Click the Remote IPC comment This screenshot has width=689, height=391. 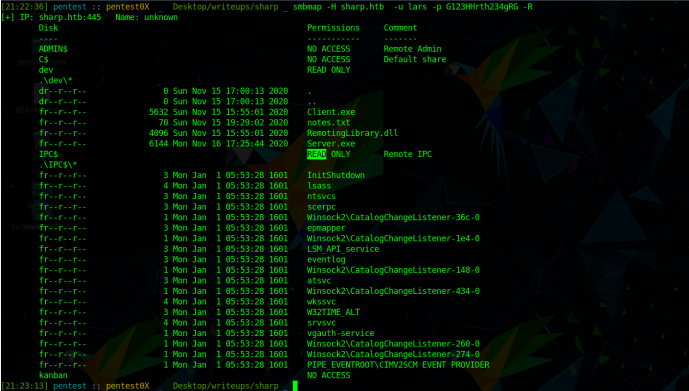407,154
